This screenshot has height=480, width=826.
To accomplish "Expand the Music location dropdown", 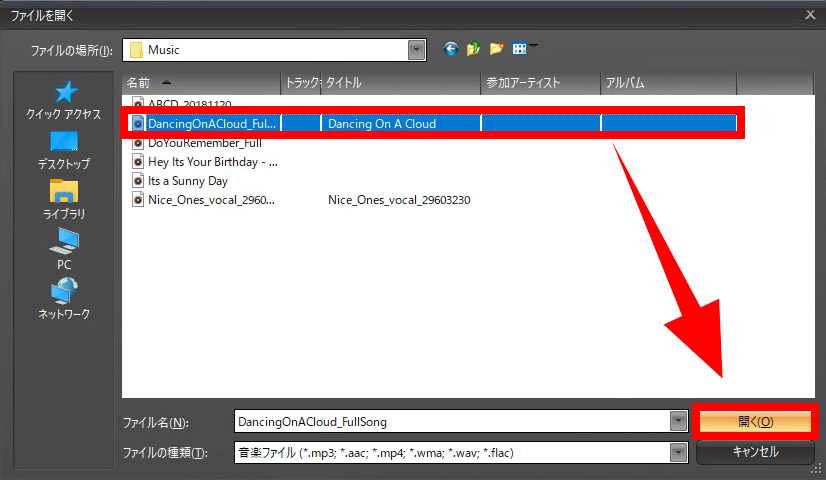I will point(416,49).
